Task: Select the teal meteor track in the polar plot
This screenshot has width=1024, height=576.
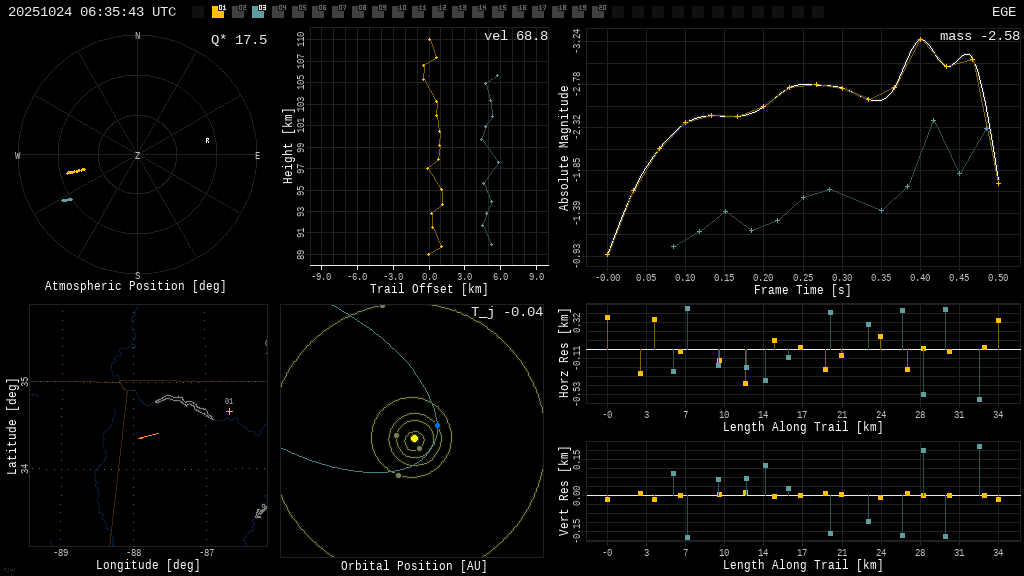Action: pyautogui.click(x=67, y=200)
